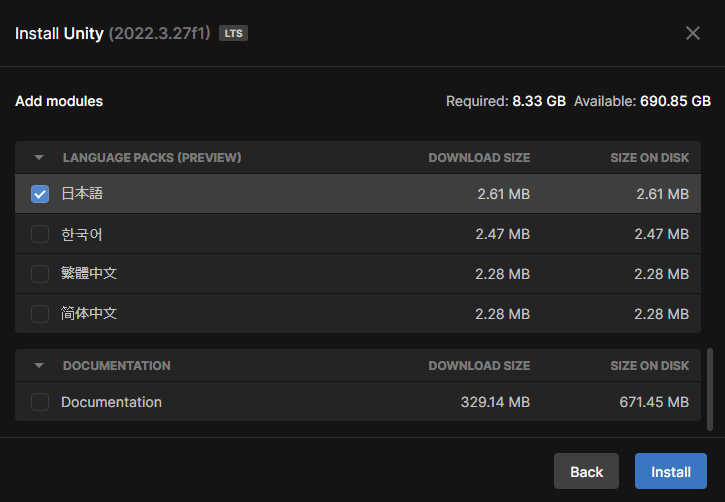Click the 繁體中文 language label

(x=89, y=274)
